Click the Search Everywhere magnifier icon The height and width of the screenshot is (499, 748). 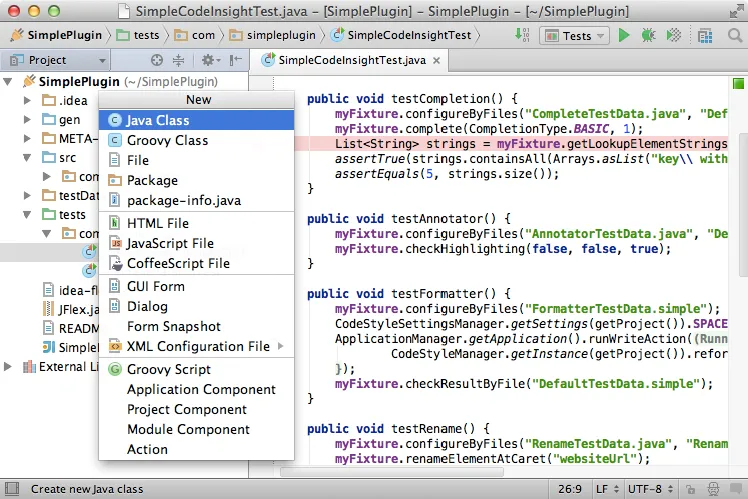tap(735, 35)
